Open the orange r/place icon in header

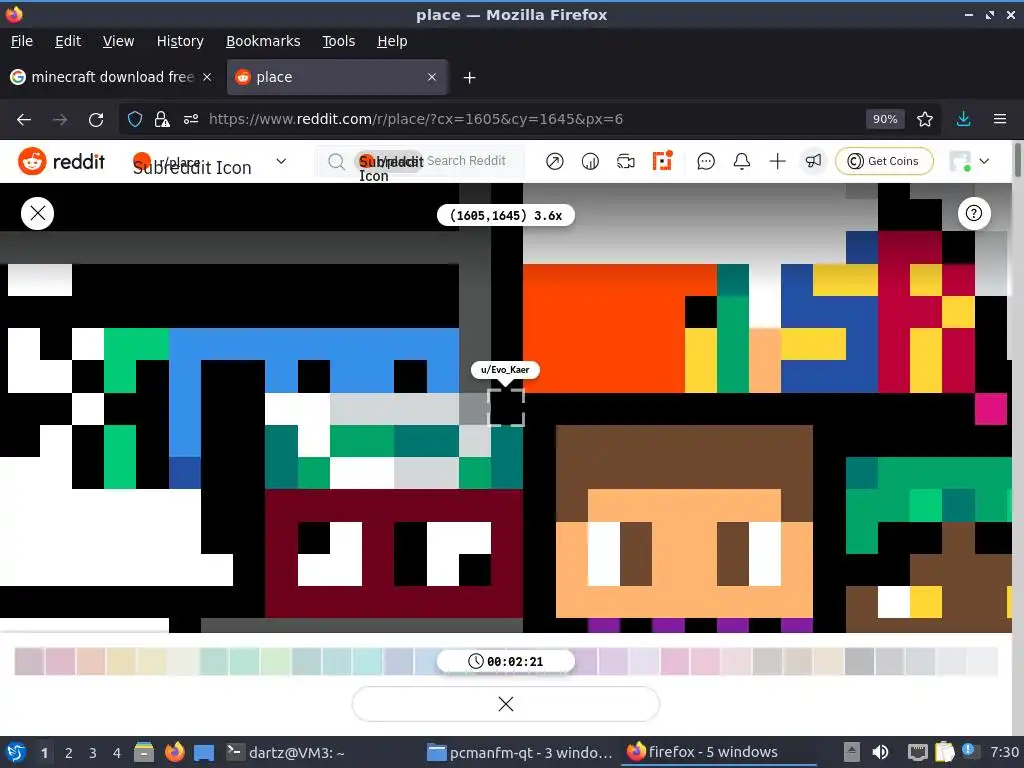pos(662,161)
